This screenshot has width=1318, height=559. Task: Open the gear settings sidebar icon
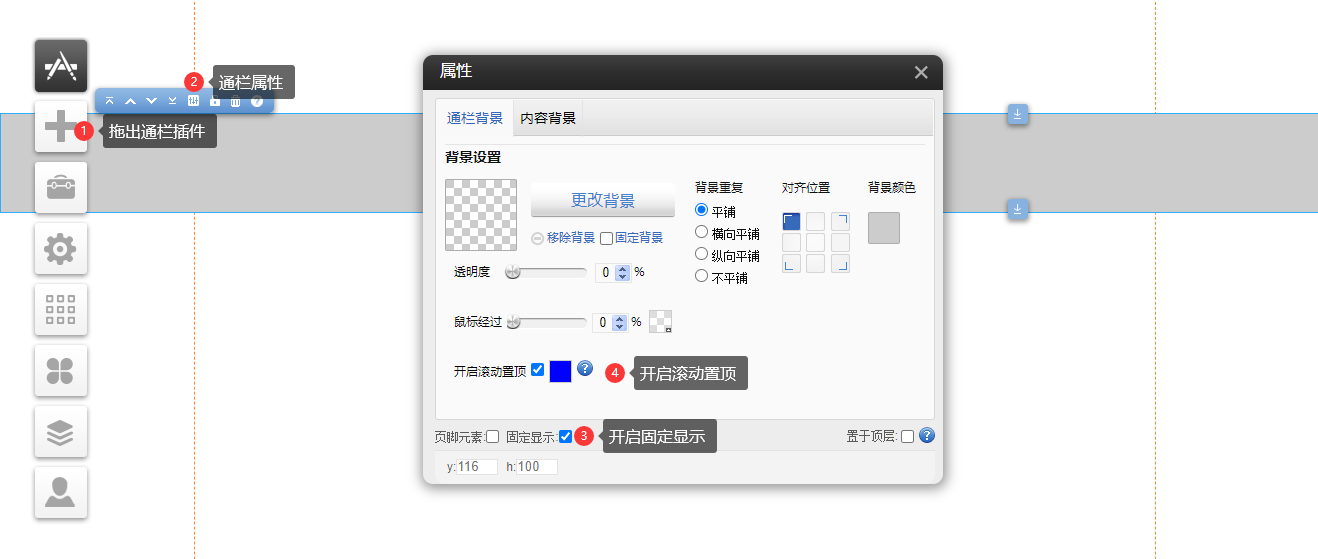tap(61, 249)
